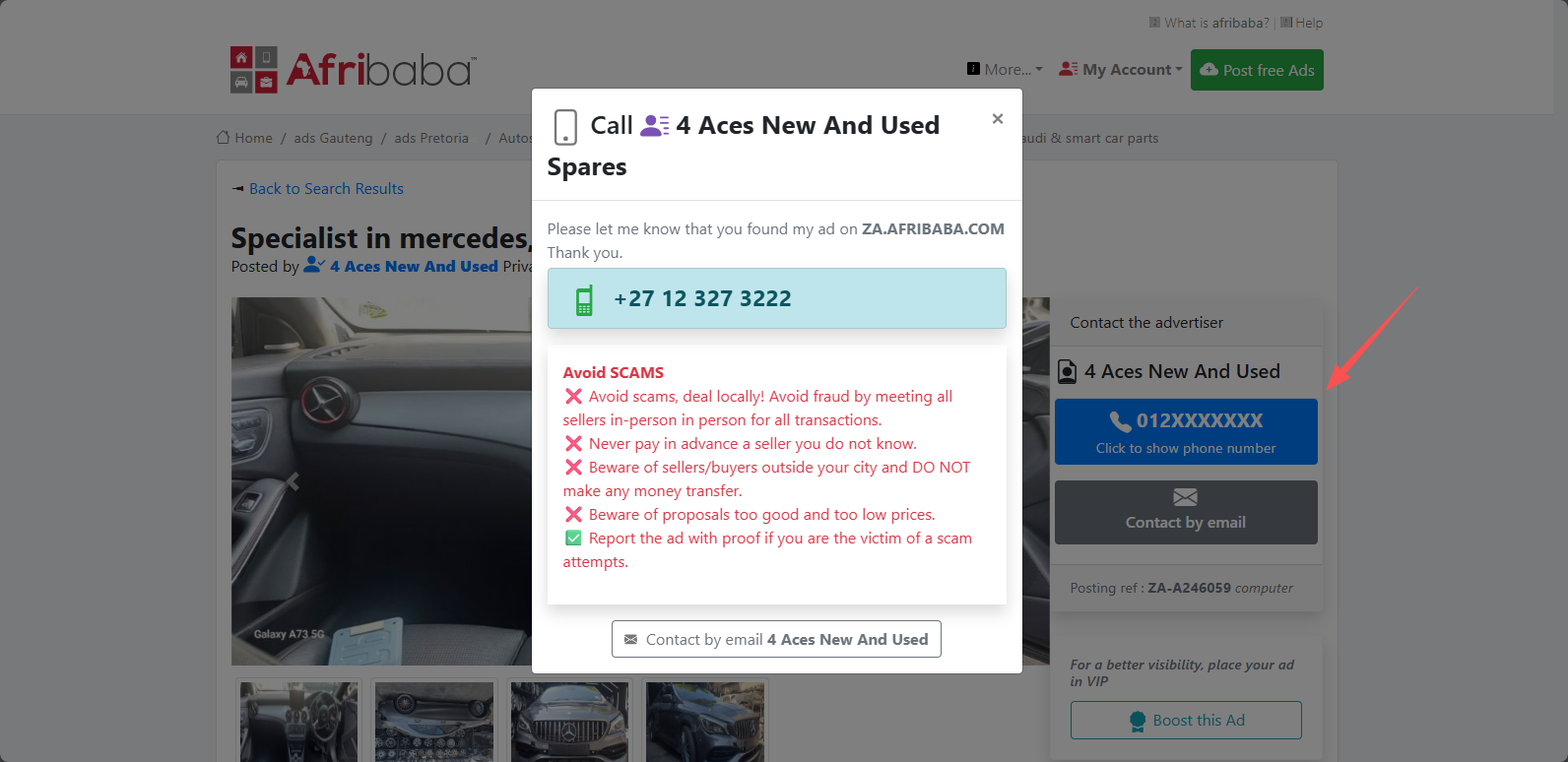Click the red X beside Beware of proposals

[573, 514]
